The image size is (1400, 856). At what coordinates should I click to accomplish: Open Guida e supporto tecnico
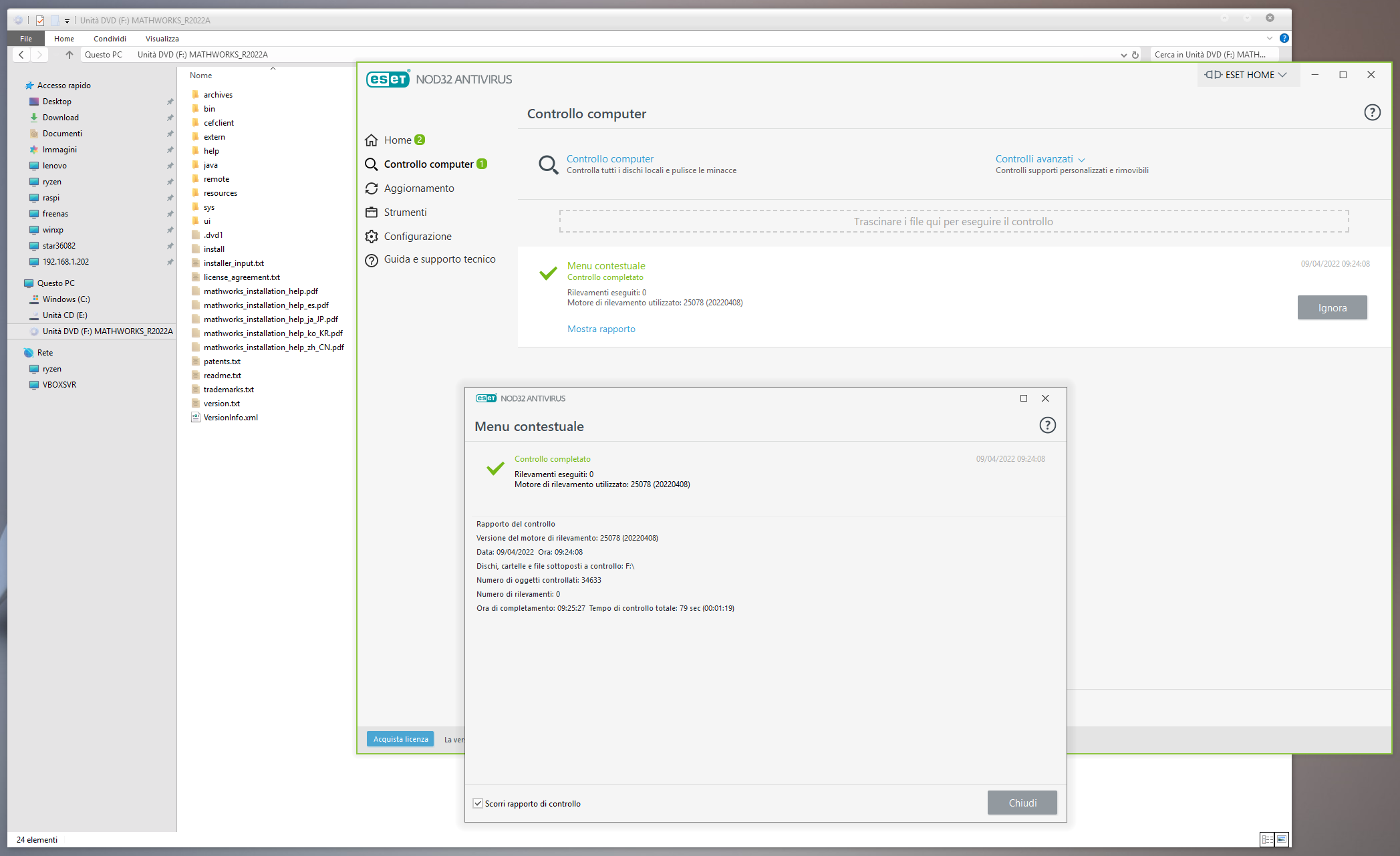click(x=440, y=259)
